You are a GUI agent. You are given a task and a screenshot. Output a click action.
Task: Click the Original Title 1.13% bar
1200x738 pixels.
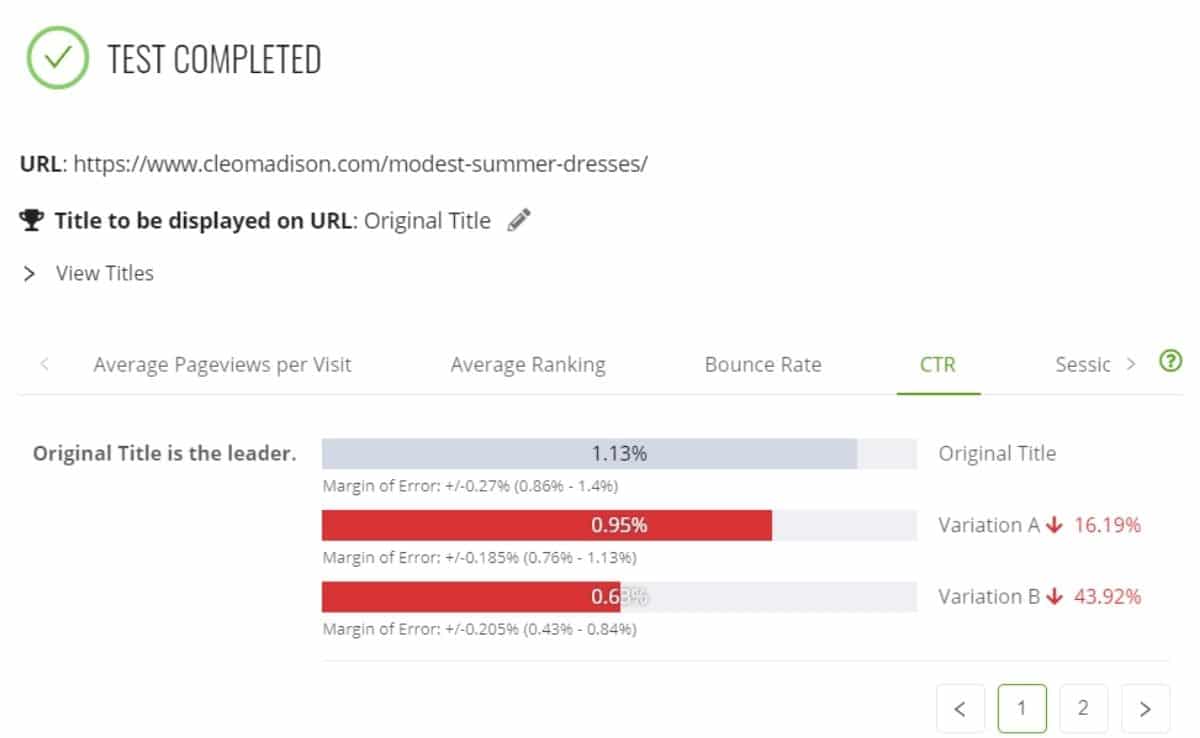589,454
